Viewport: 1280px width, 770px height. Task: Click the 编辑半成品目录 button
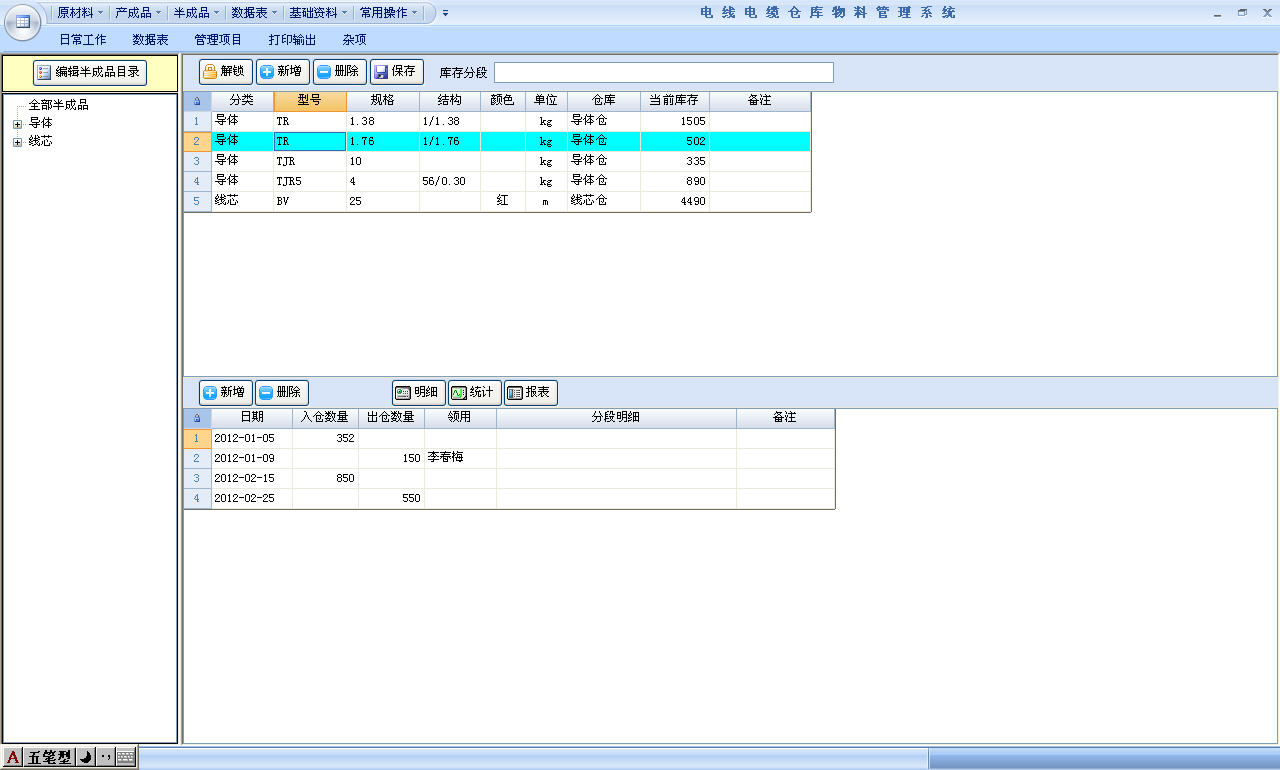[90, 72]
